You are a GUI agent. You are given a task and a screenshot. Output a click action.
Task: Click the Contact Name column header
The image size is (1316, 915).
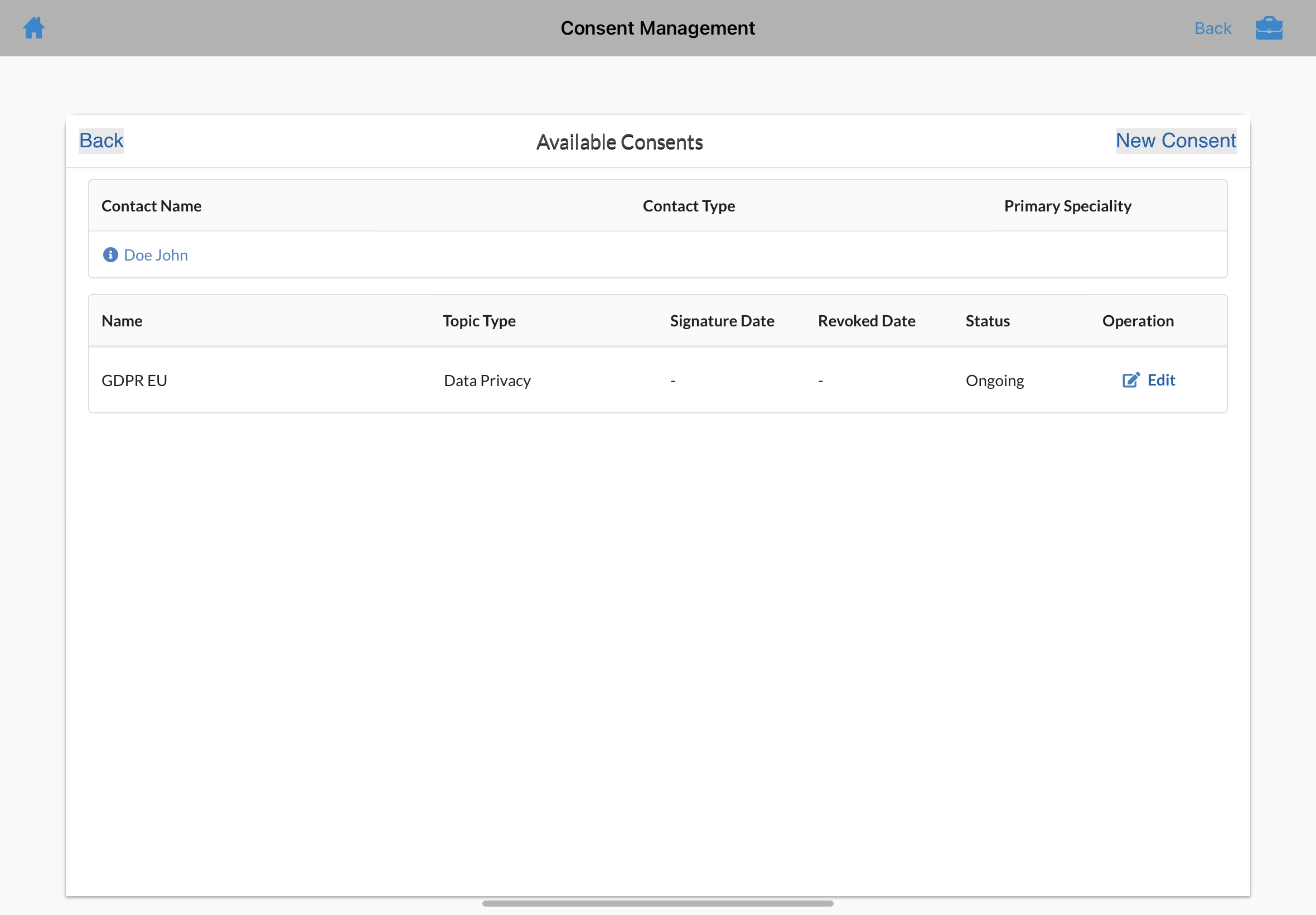(151, 206)
